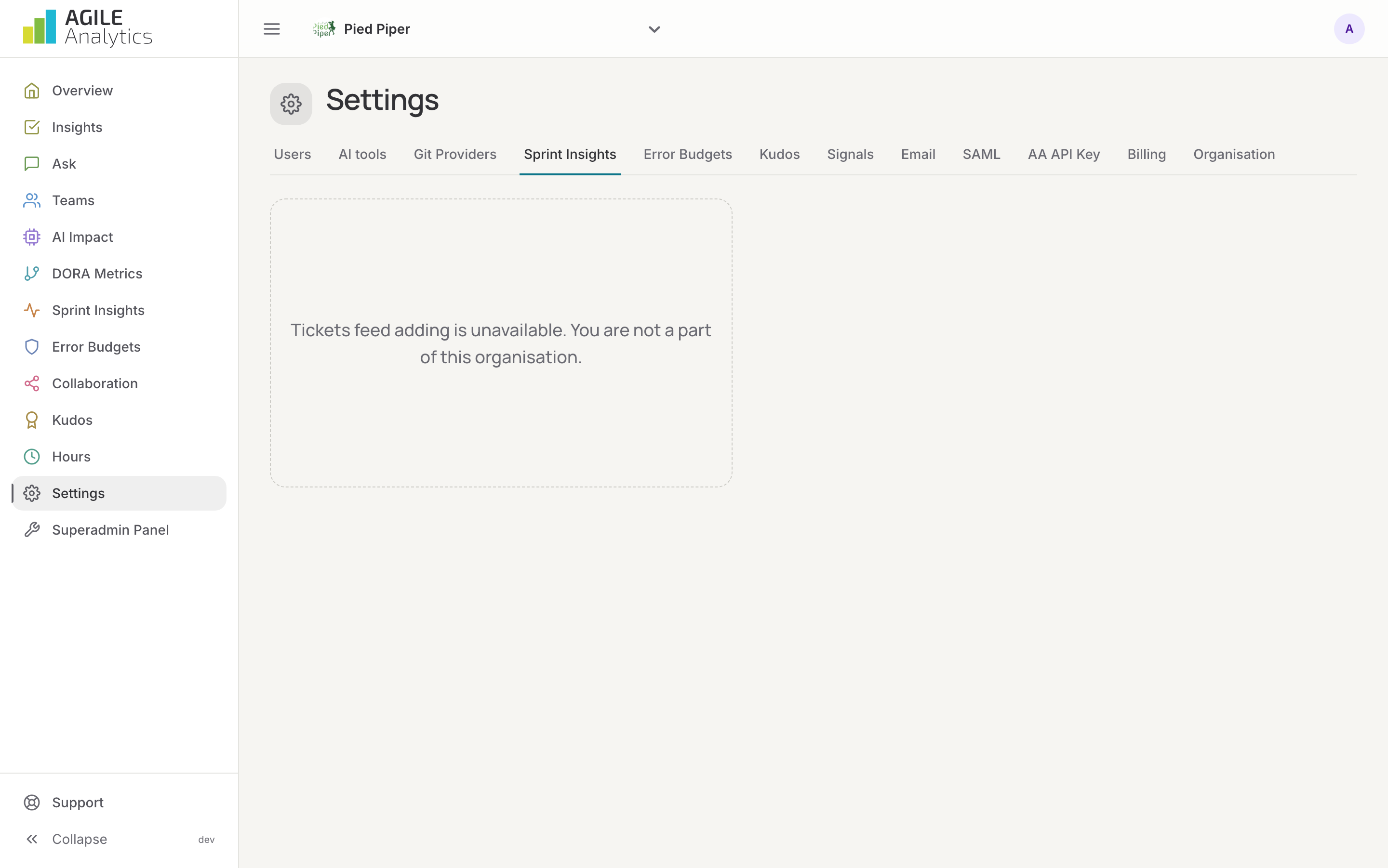Screen dimensions: 1388x868
Task: Open the AA API Key tab
Action: click(x=1064, y=155)
